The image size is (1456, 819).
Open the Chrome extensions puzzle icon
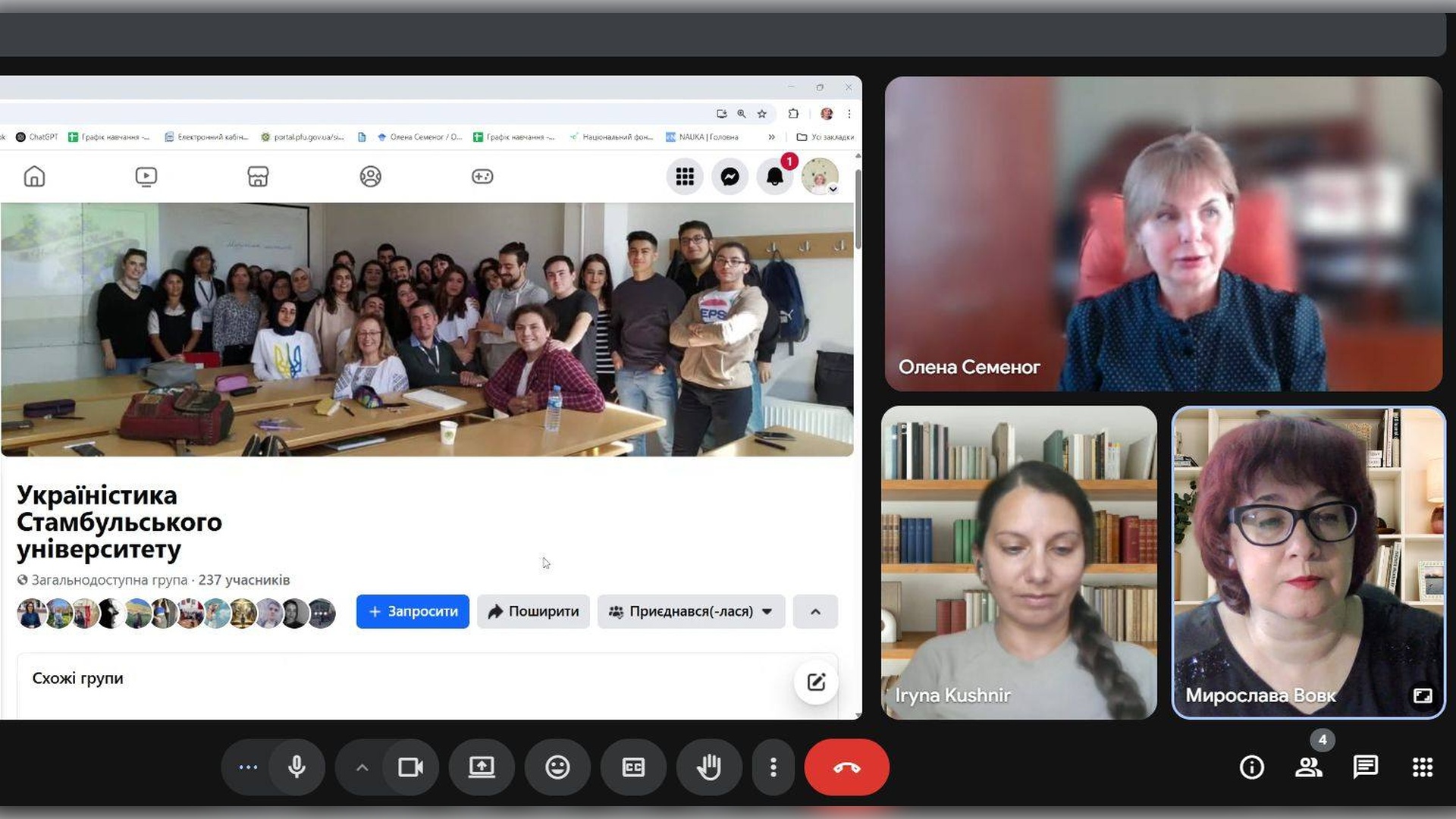[793, 114]
